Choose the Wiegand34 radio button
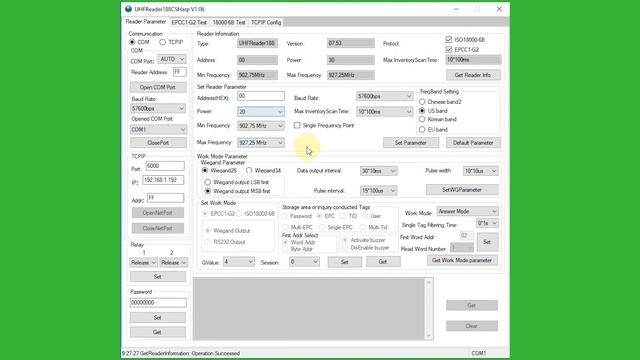 (249, 170)
